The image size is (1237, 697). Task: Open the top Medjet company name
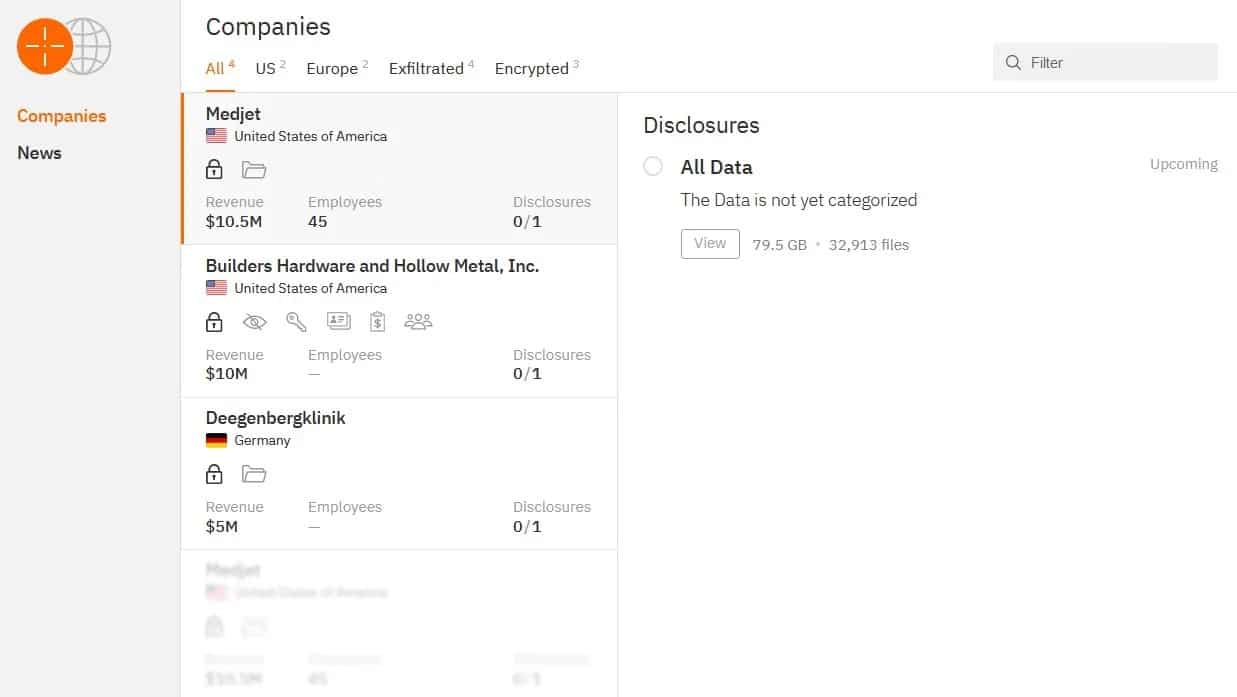coord(233,114)
